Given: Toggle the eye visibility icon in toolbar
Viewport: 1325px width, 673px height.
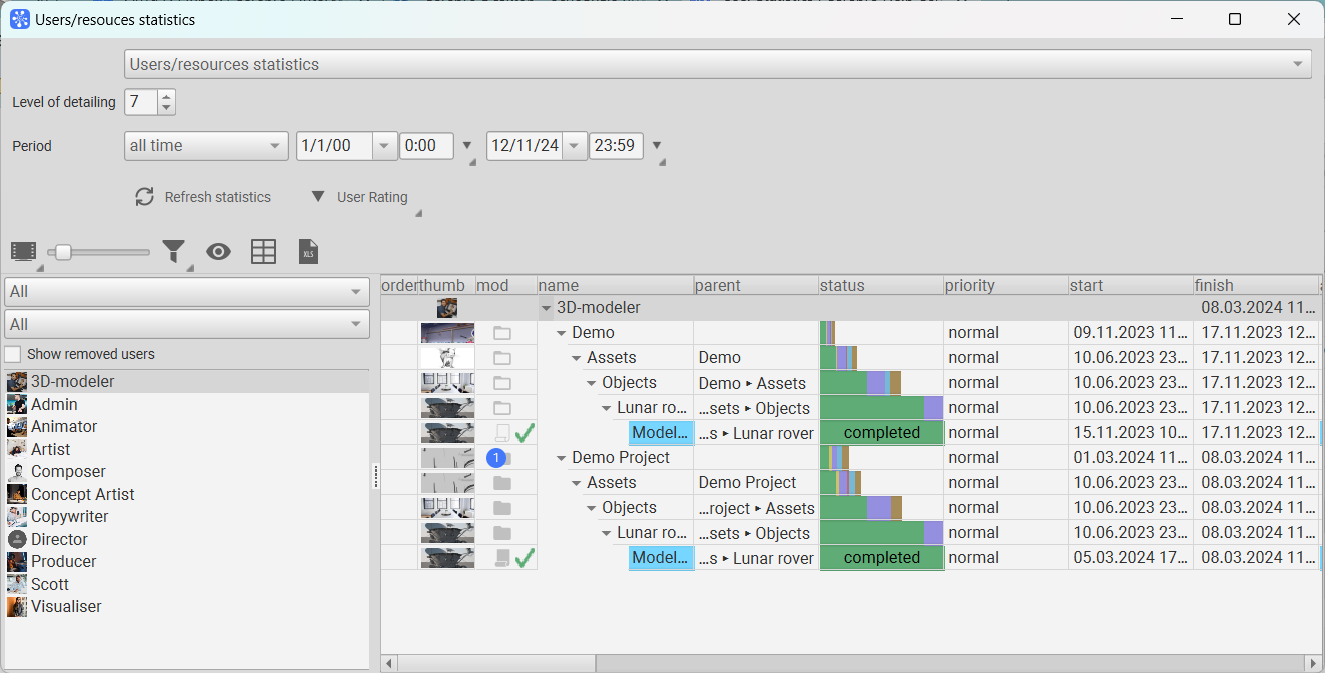Looking at the screenshot, I should point(218,252).
